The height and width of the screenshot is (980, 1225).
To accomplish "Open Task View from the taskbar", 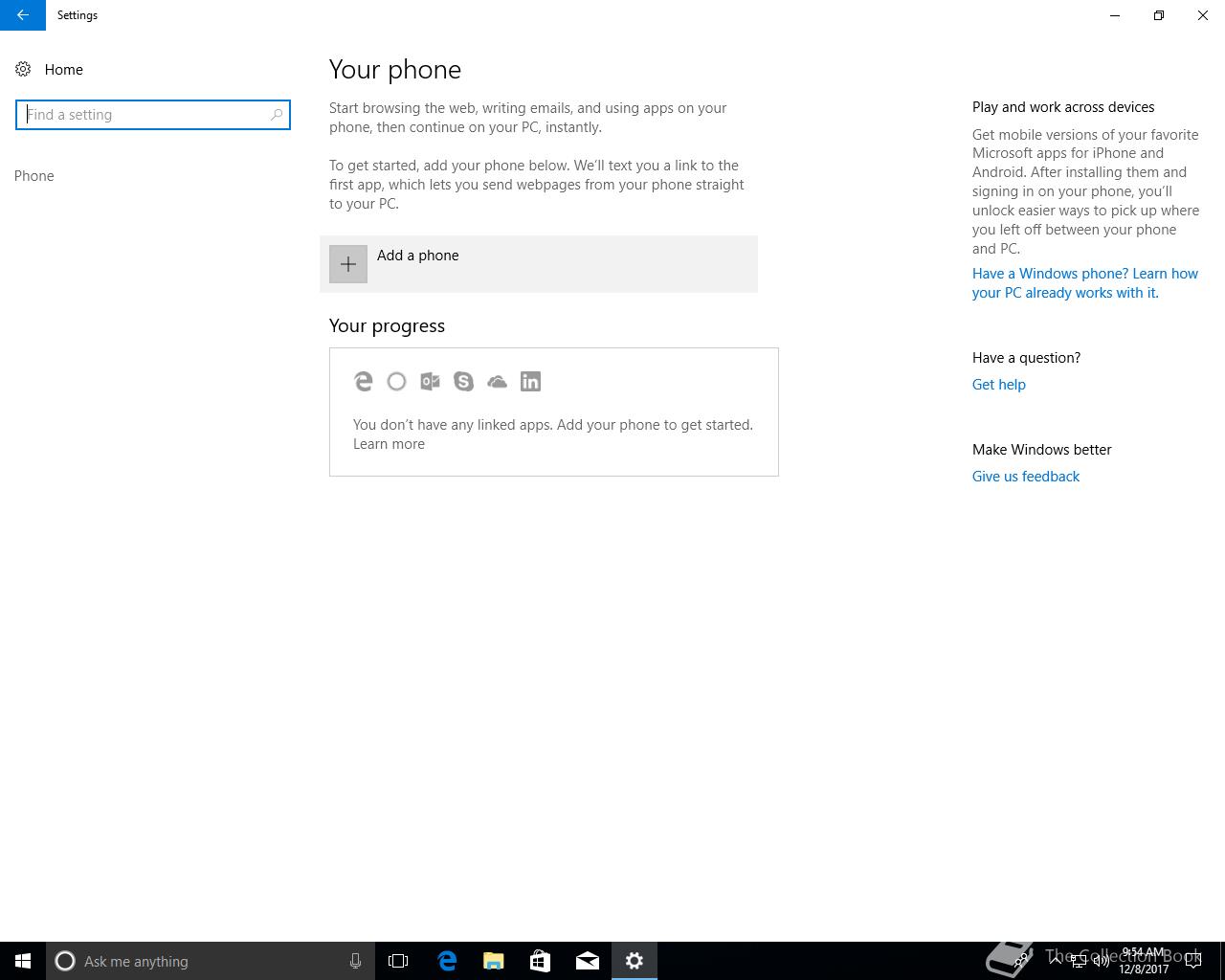I will [x=398, y=961].
